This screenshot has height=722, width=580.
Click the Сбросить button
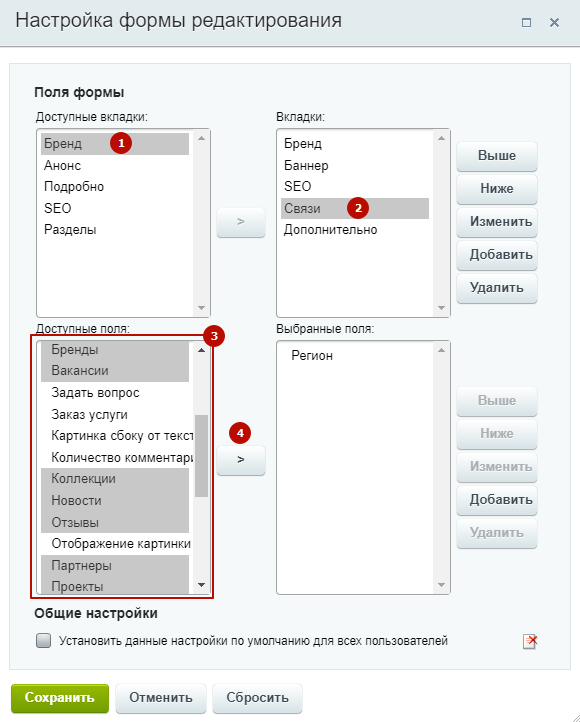pos(257,698)
